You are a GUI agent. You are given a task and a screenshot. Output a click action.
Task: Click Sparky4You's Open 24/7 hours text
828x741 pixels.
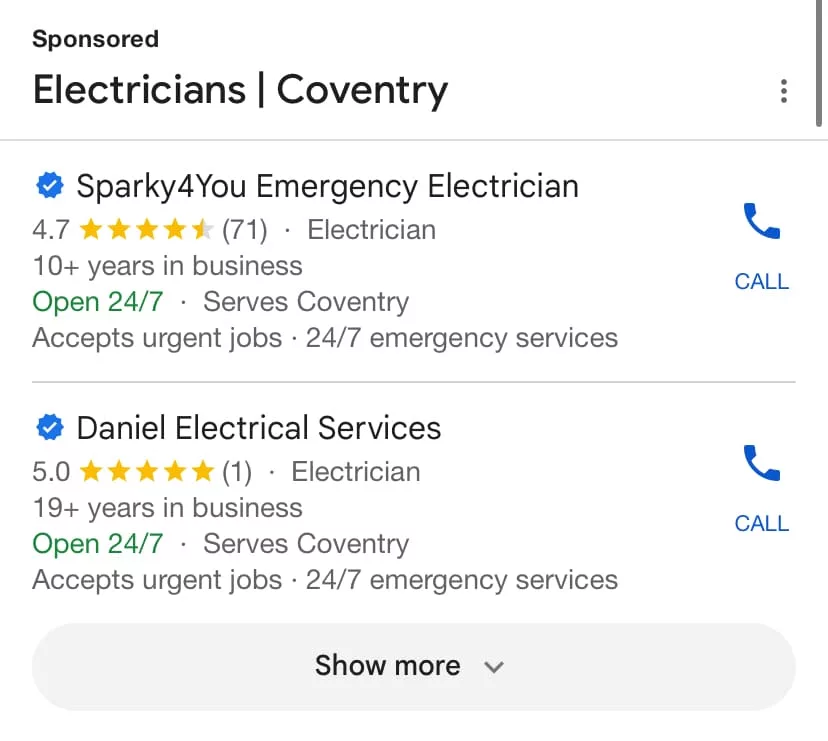pos(98,302)
